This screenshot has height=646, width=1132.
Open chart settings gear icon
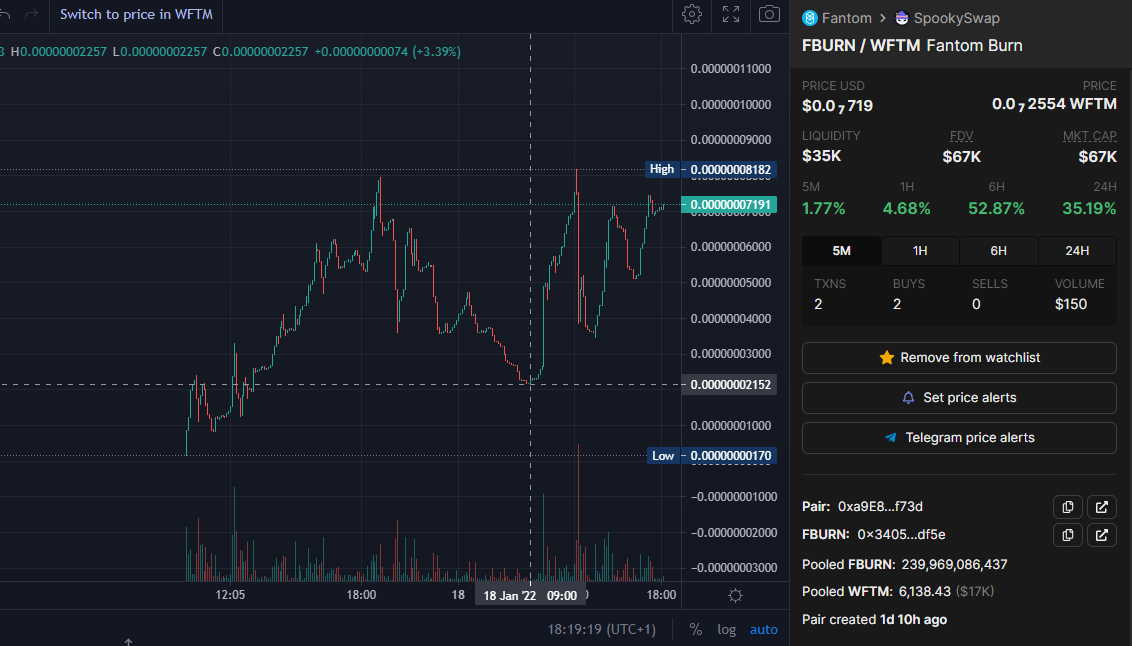click(692, 14)
